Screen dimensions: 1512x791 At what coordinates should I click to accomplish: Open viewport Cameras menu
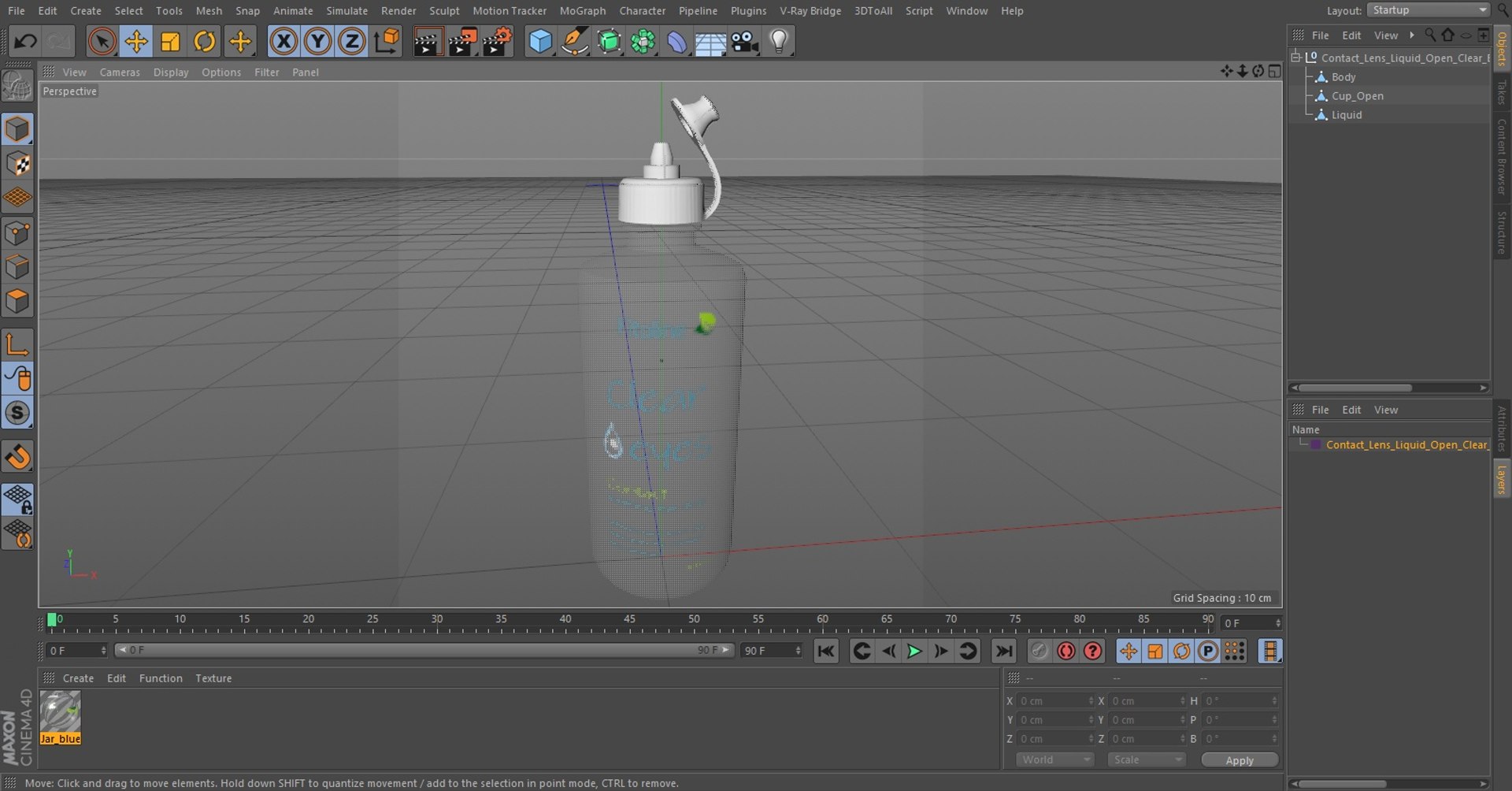click(120, 72)
